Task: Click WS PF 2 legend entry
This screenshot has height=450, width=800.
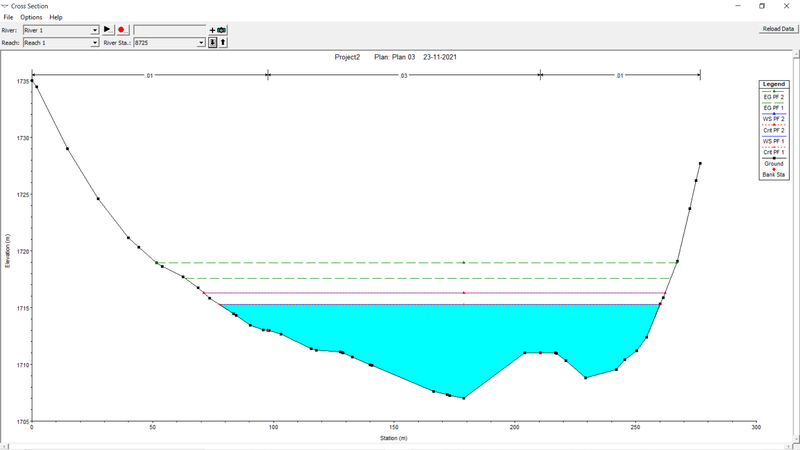Action: pos(773,117)
